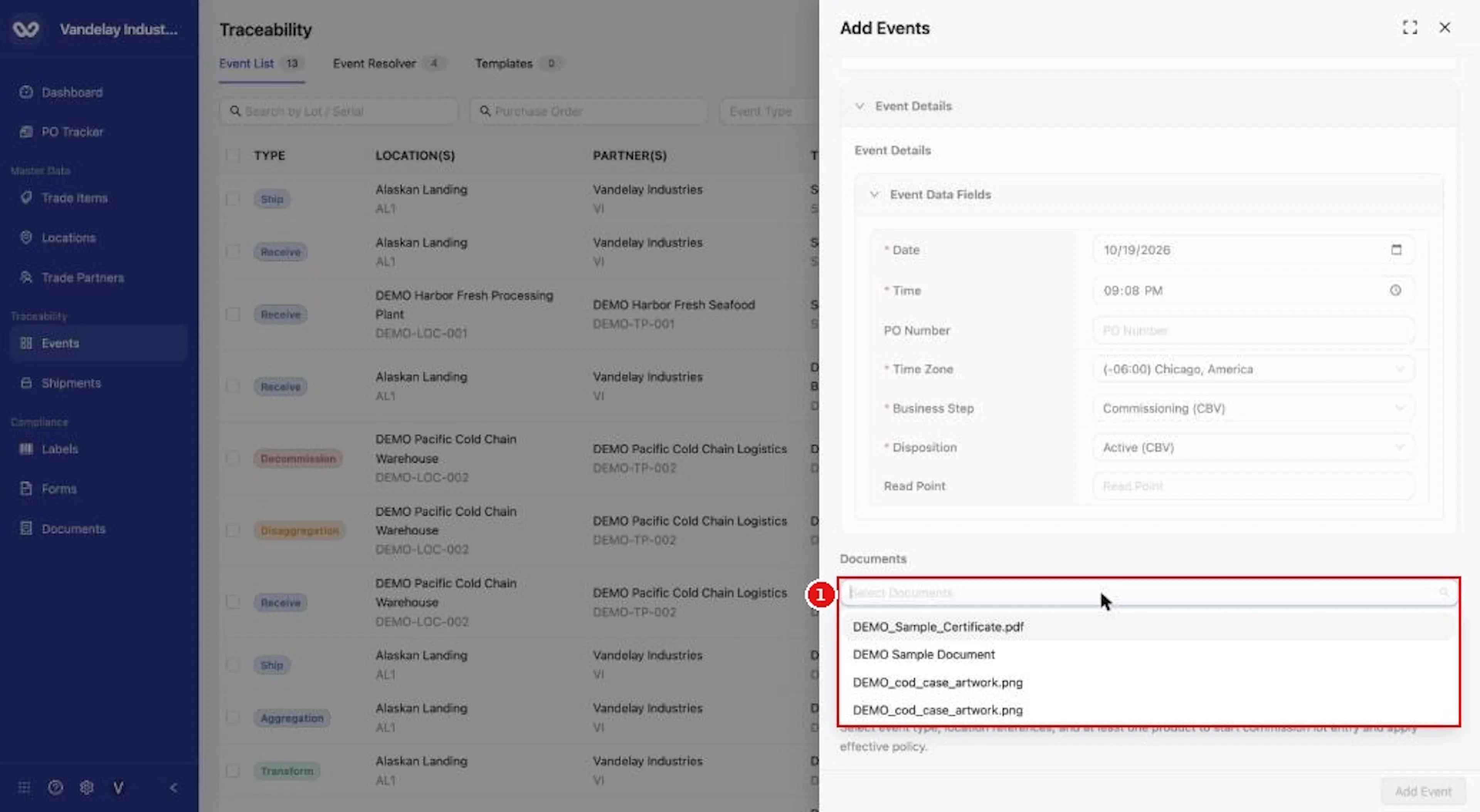Check the Decommission event row checkbox
This screenshot has width=1480, height=812.
click(x=233, y=458)
